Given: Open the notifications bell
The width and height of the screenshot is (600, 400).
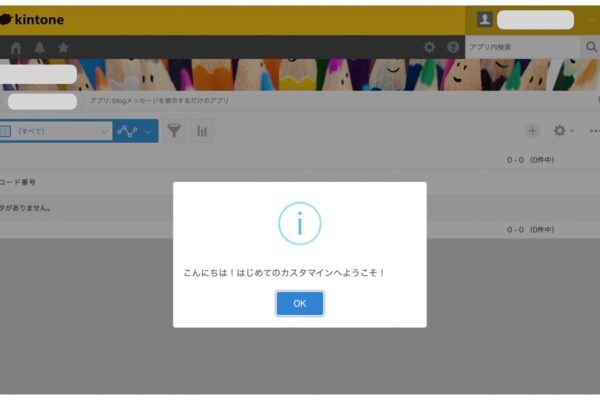Looking at the screenshot, I should pos(40,47).
